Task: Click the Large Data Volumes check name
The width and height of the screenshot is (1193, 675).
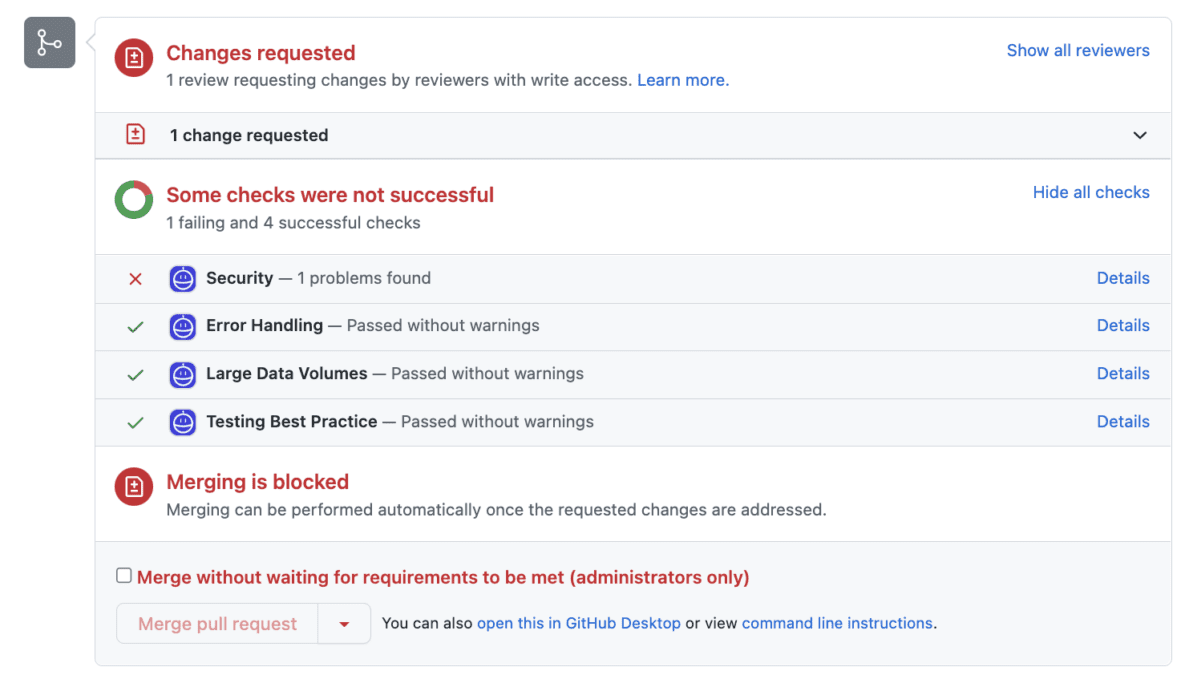Action: click(x=287, y=374)
